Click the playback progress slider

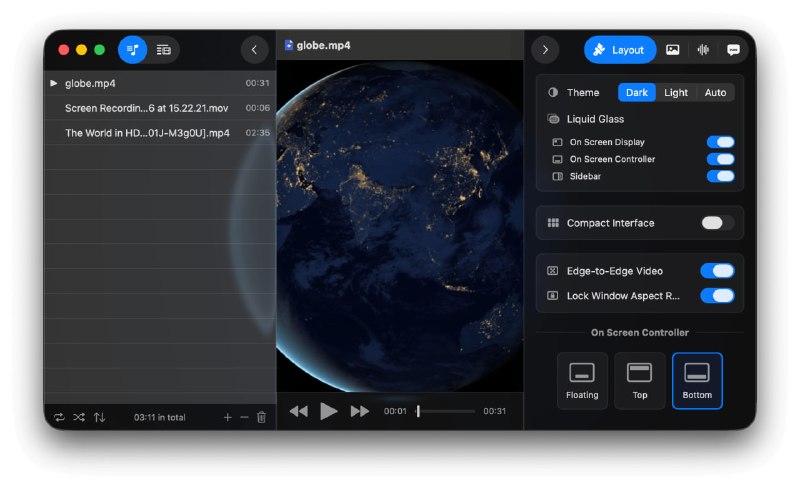pos(446,411)
